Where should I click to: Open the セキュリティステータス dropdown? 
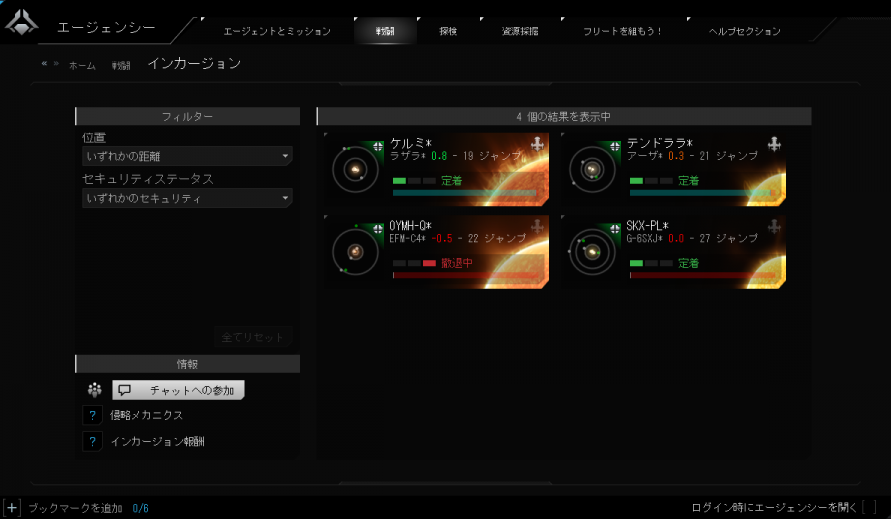tap(187, 198)
